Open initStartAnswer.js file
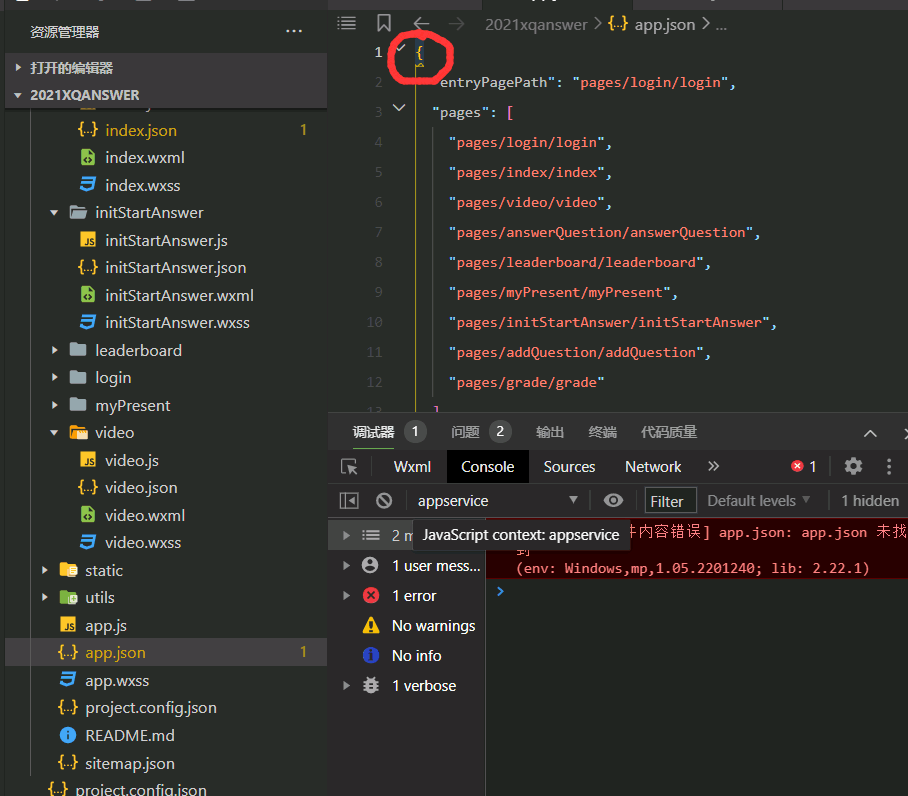Screen dimensions: 908x796 [x=166, y=240]
